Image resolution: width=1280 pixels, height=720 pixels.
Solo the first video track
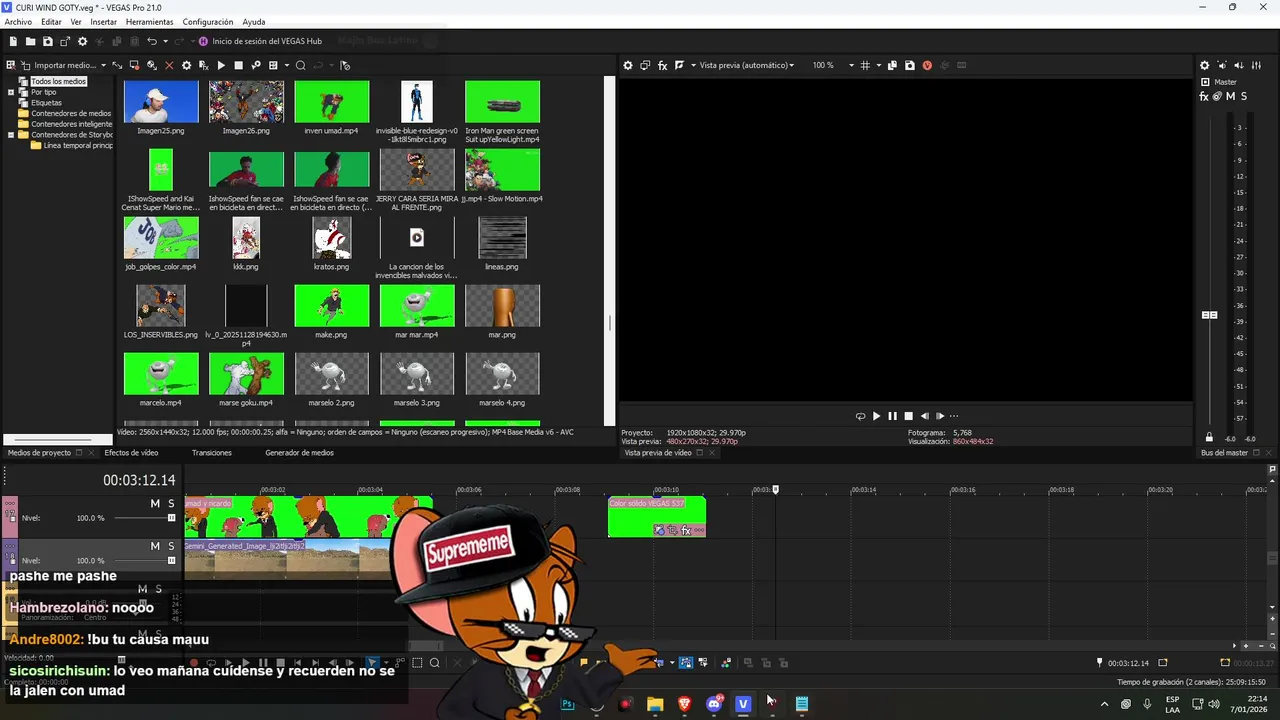point(171,504)
